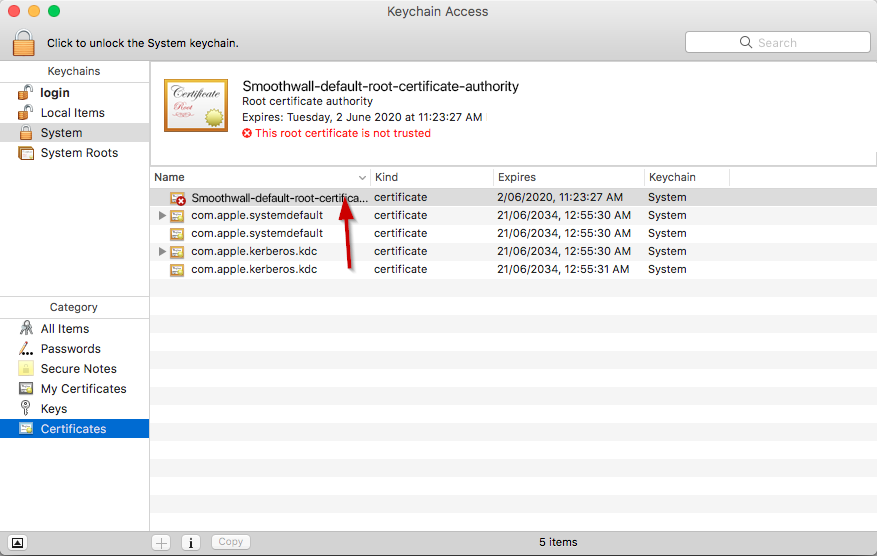Viewport: 877px width, 556px height.
Task: Click the Certificates category
Action: coord(73,429)
